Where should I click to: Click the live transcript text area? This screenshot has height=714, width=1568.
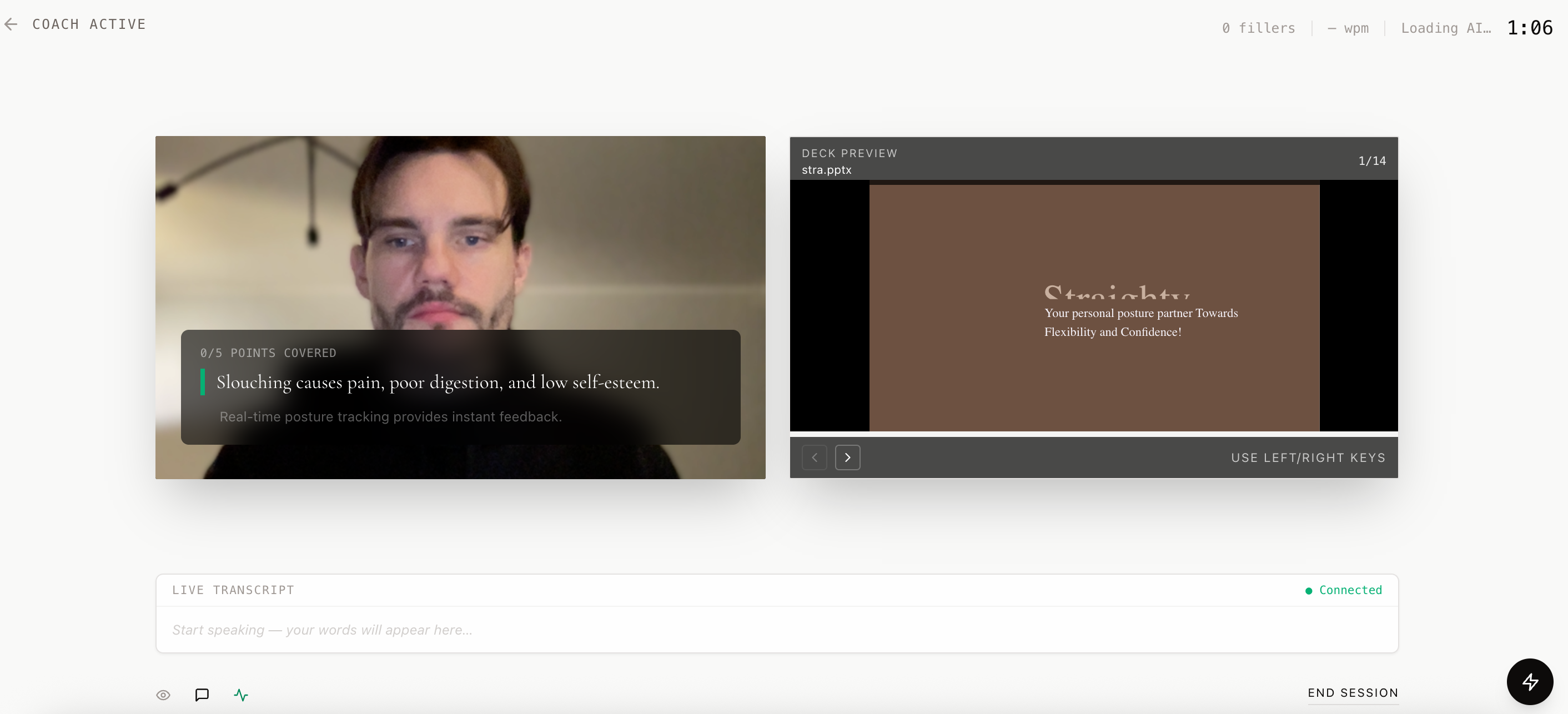pos(777,630)
